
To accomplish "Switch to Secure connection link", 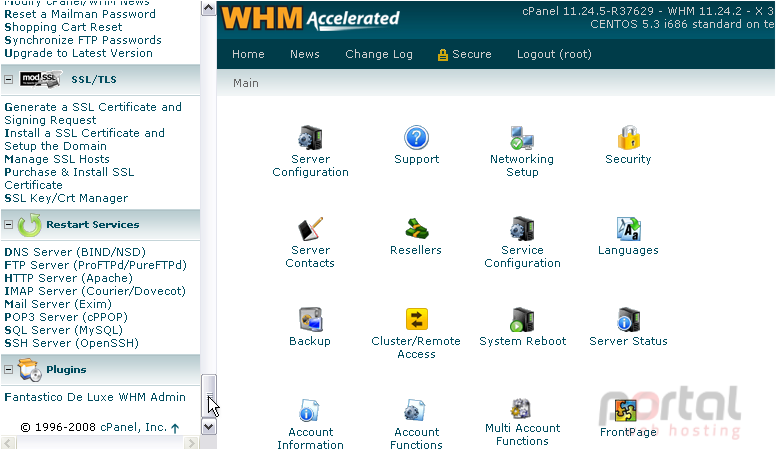I will tap(464, 54).
